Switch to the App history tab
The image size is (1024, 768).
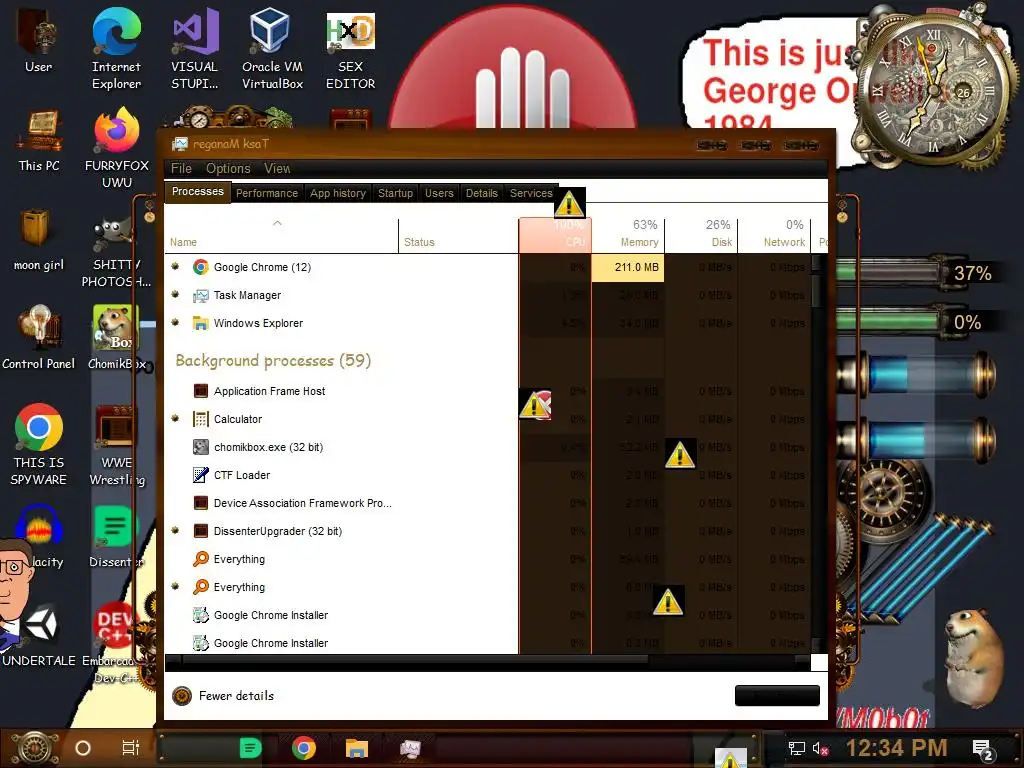pos(338,193)
